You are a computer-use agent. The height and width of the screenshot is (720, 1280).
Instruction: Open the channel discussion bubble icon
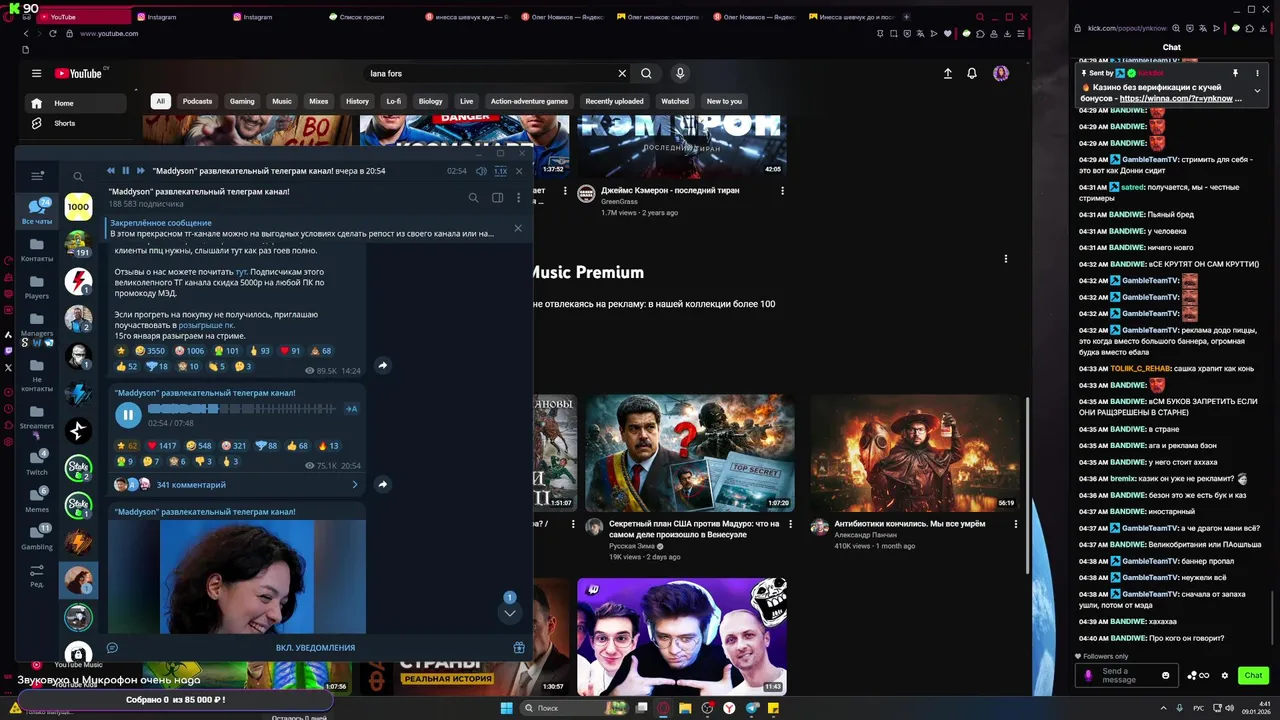point(112,647)
